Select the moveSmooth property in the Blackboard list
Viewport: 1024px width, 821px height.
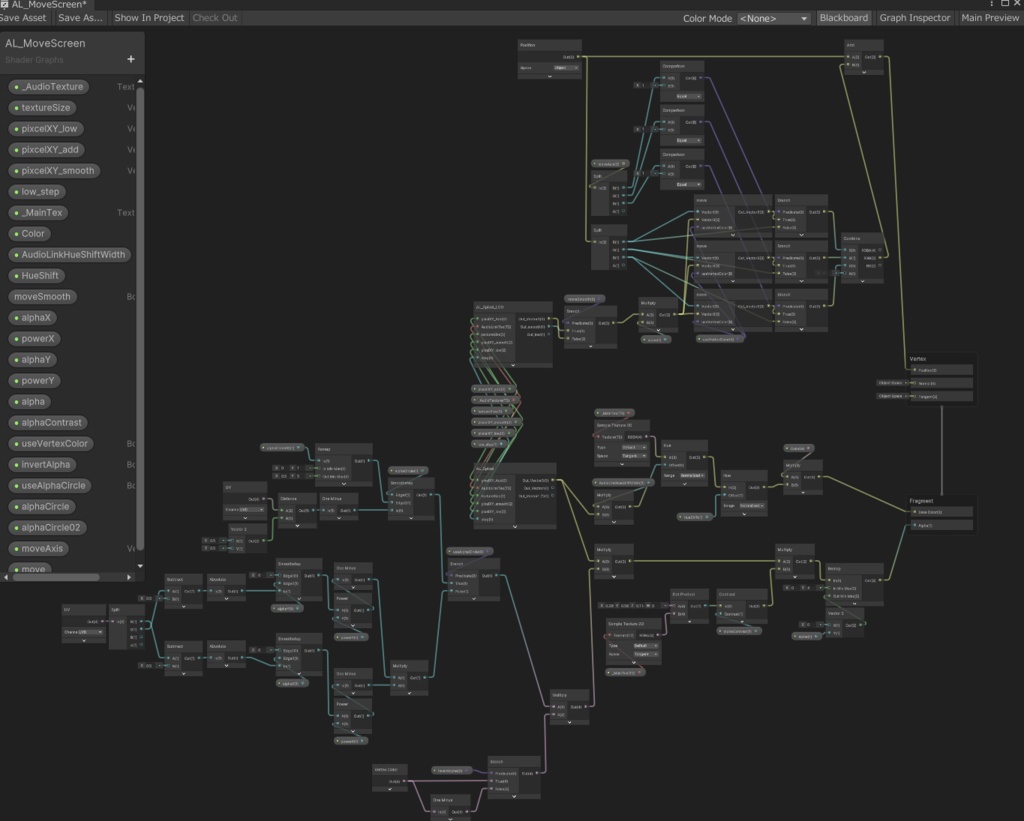[42, 297]
